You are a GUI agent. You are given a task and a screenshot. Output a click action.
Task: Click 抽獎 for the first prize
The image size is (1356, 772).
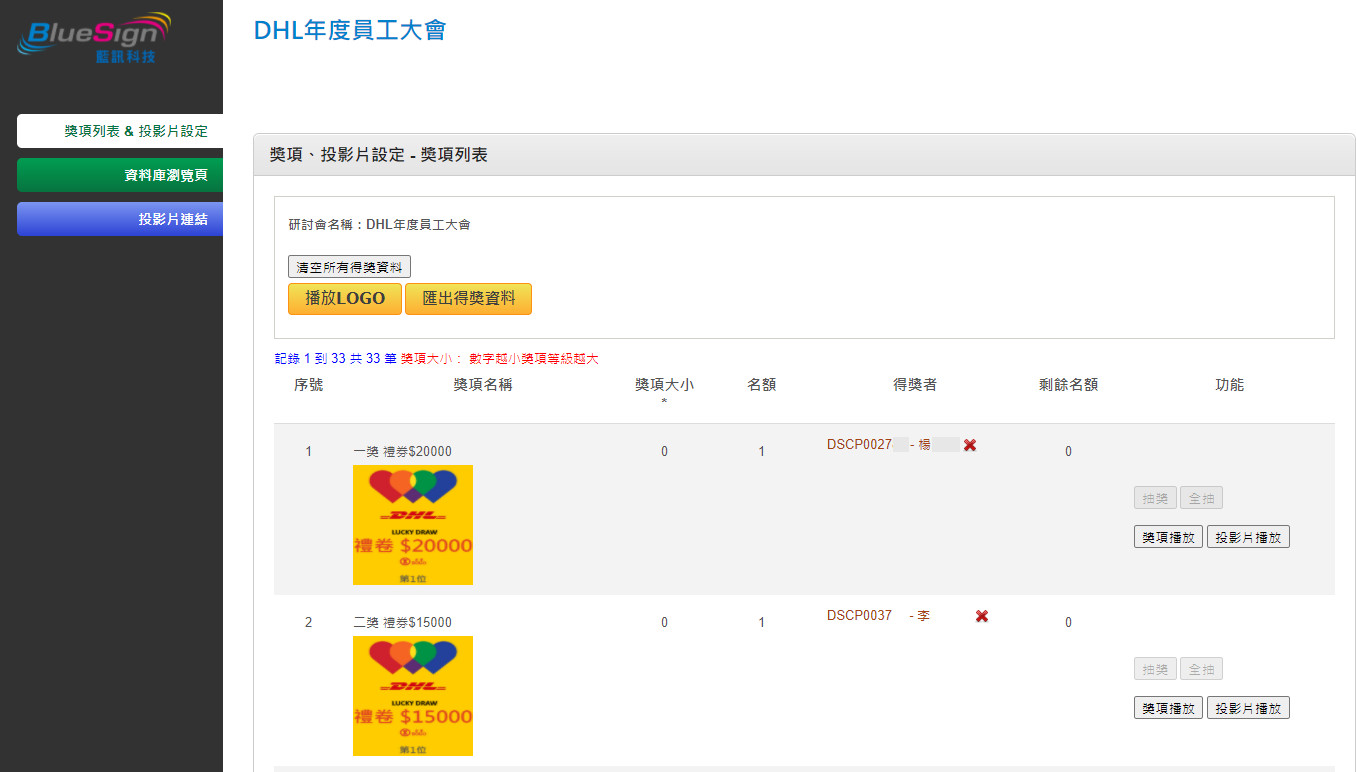1155,497
